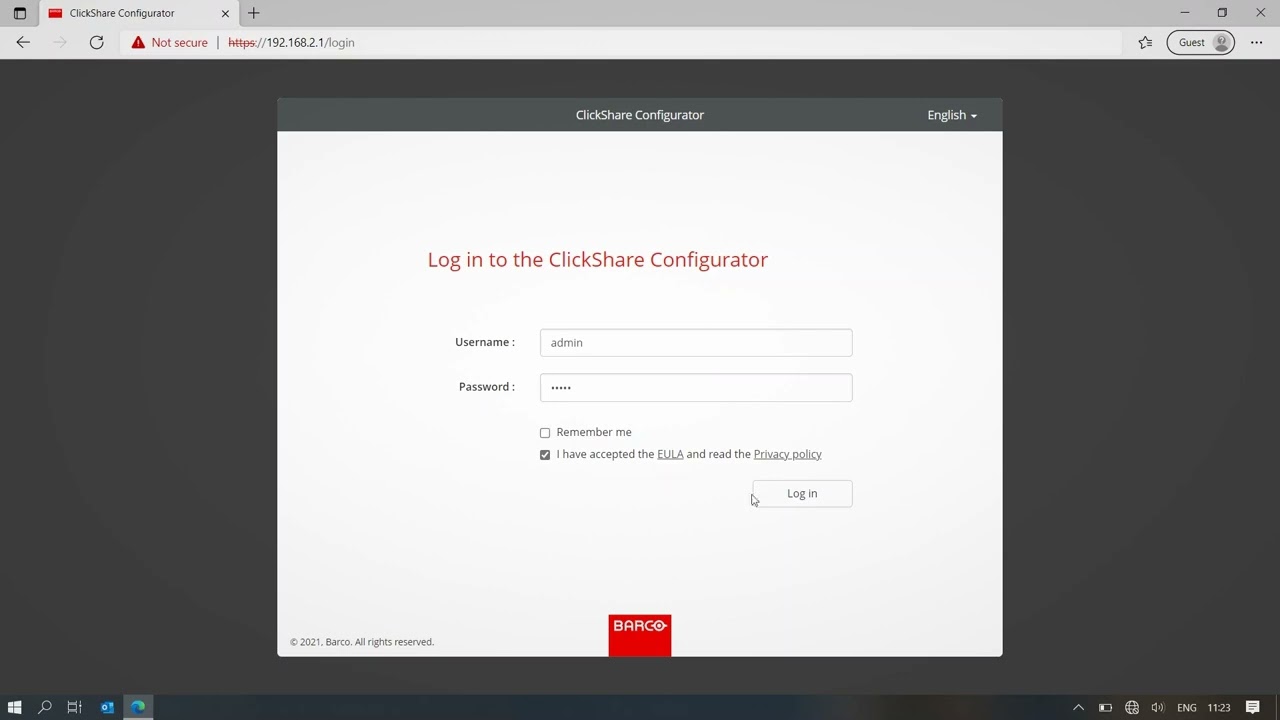Click the Barco copyright notice text

(x=362, y=642)
